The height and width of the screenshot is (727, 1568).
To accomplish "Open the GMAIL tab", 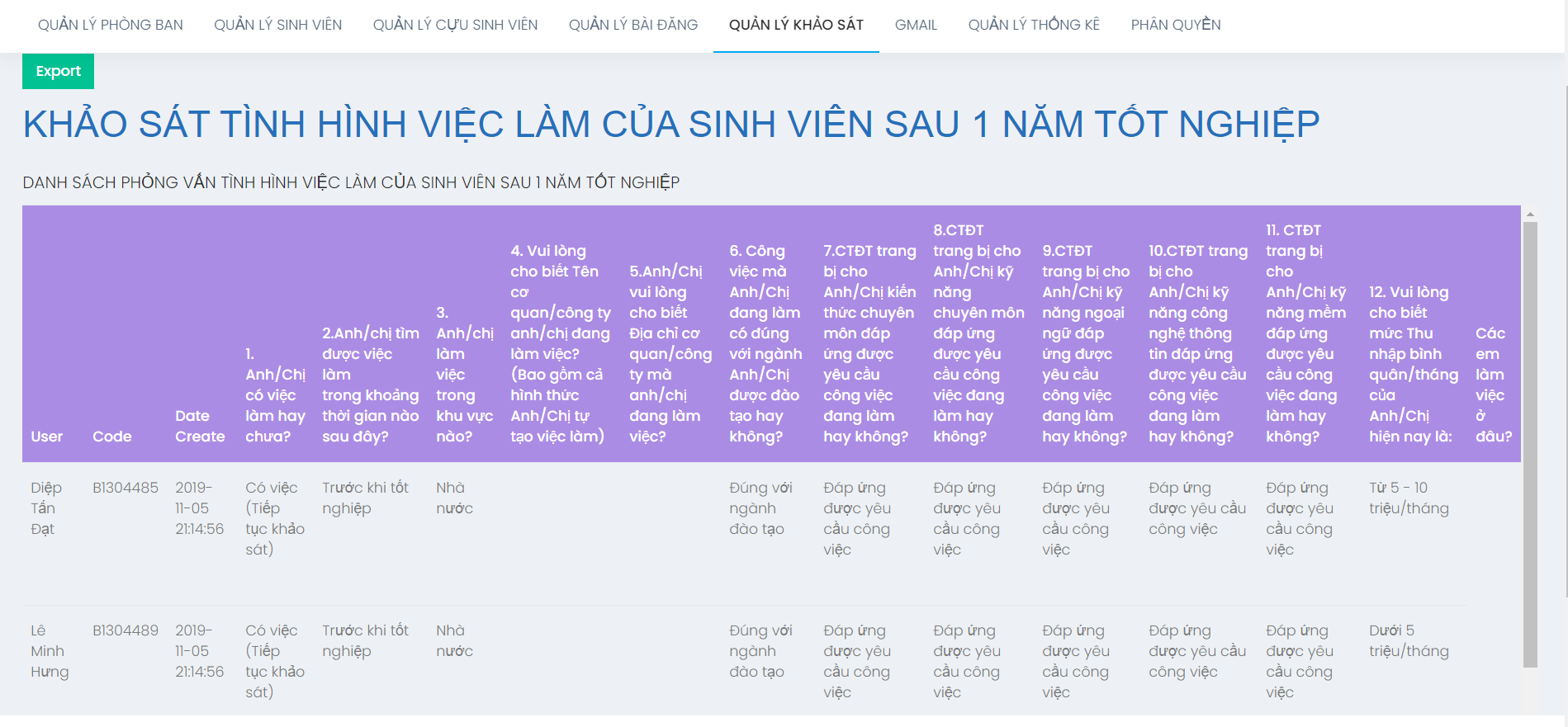I will tap(916, 25).
